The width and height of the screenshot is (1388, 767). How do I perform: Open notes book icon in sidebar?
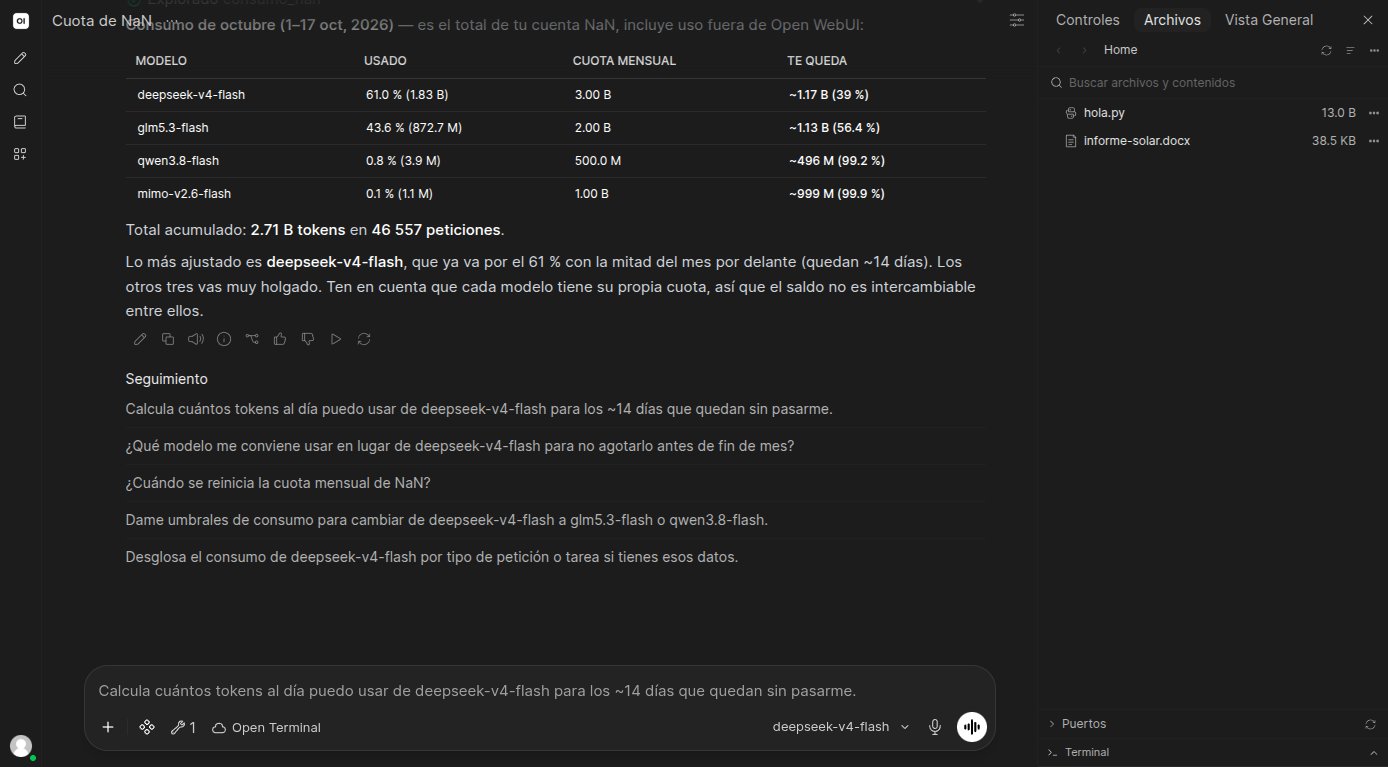(x=20, y=122)
